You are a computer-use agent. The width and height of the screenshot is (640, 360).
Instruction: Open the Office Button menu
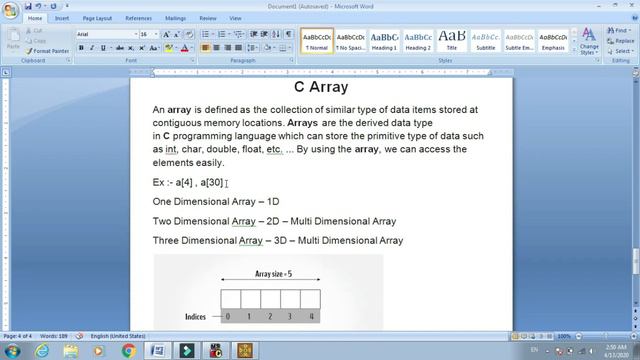[x=10, y=10]
